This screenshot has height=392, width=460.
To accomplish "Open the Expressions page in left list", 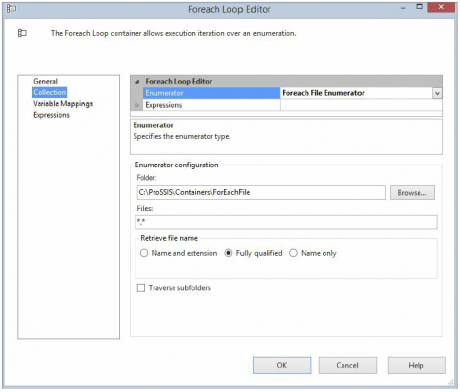I will pyautogui.click(x=51, y=115).
